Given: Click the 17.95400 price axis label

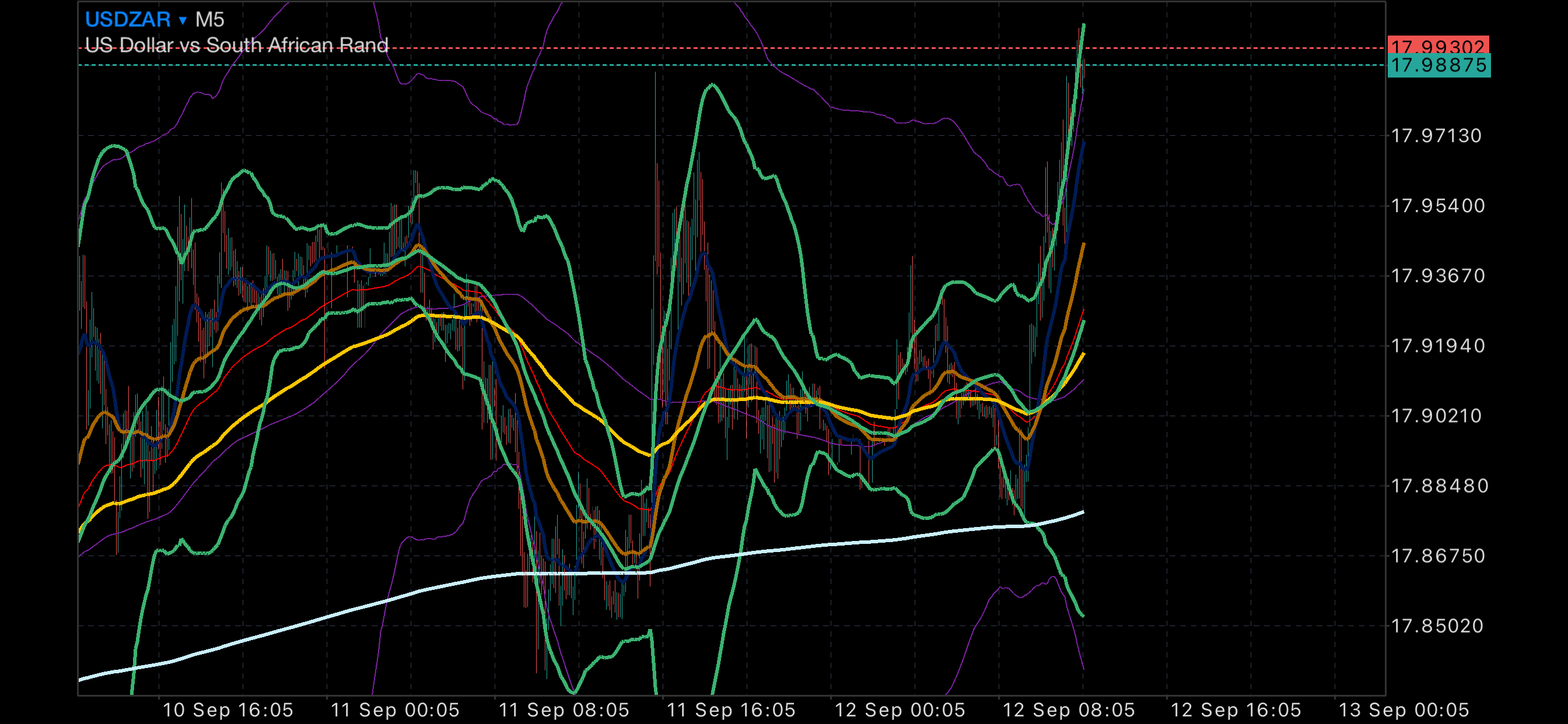Looking at the screenshot, I should click(x=1438, y=206).
